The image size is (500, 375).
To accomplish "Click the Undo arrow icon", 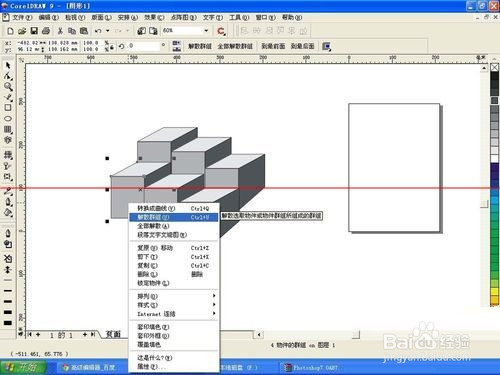I will [x=98, y=31].
